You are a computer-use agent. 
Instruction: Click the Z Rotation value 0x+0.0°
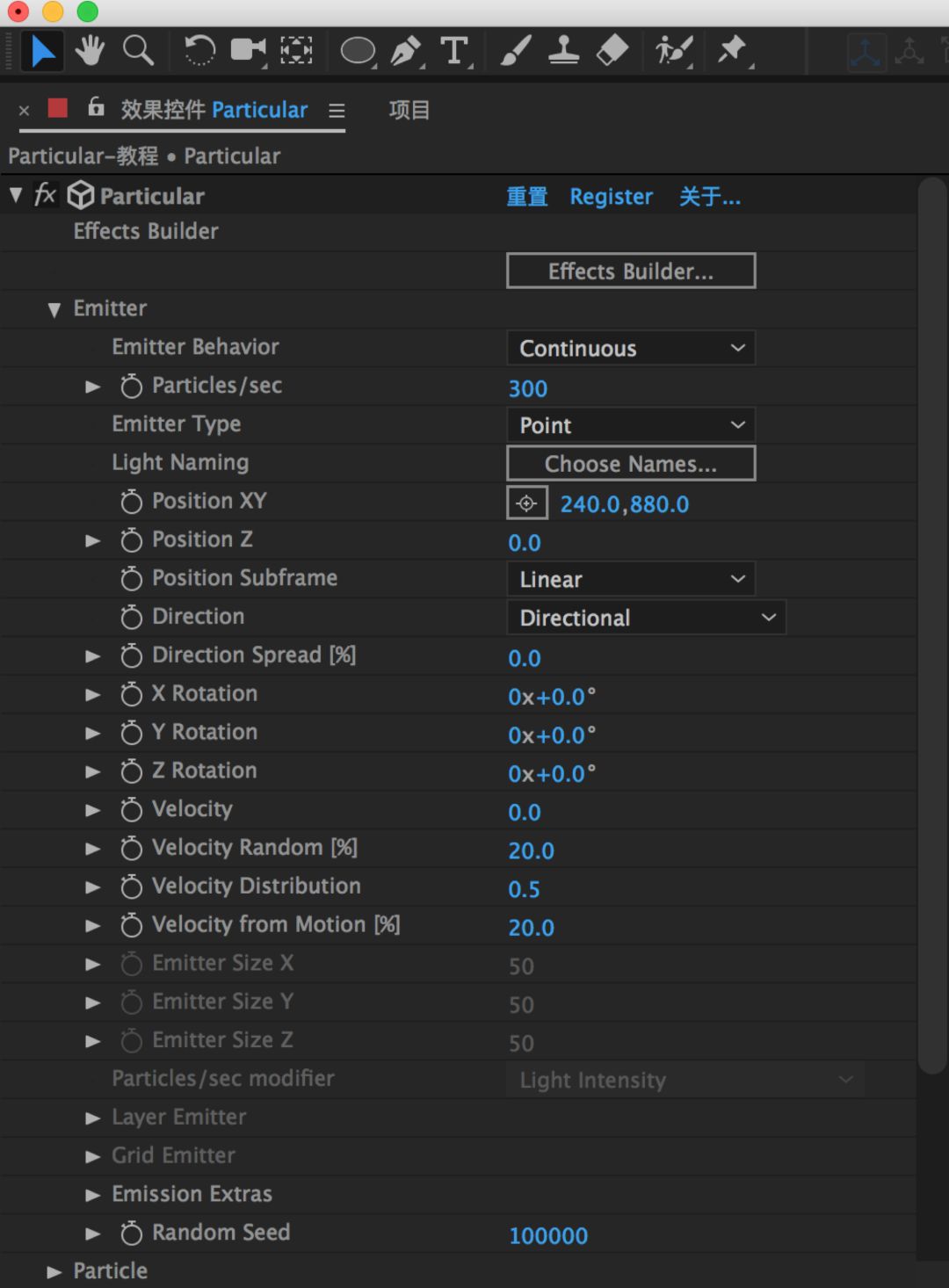click(552, 774)
